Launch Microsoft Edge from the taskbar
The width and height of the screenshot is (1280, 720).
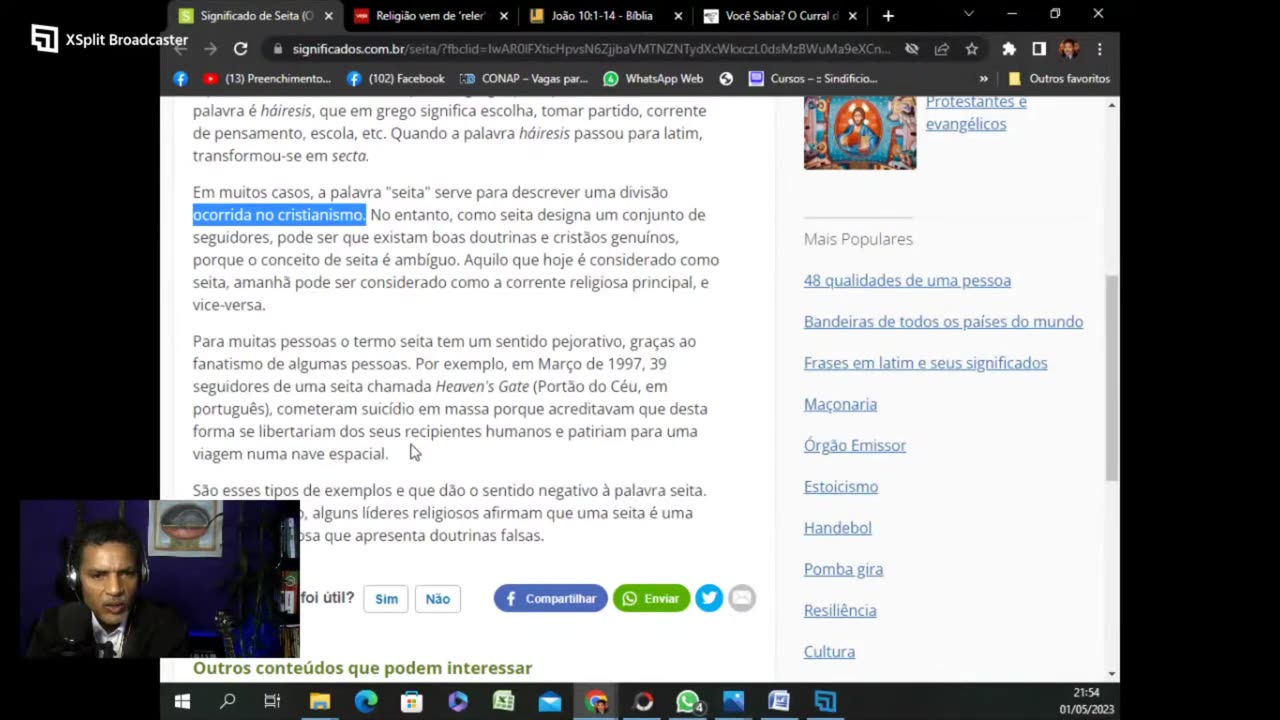click(366, 701)
